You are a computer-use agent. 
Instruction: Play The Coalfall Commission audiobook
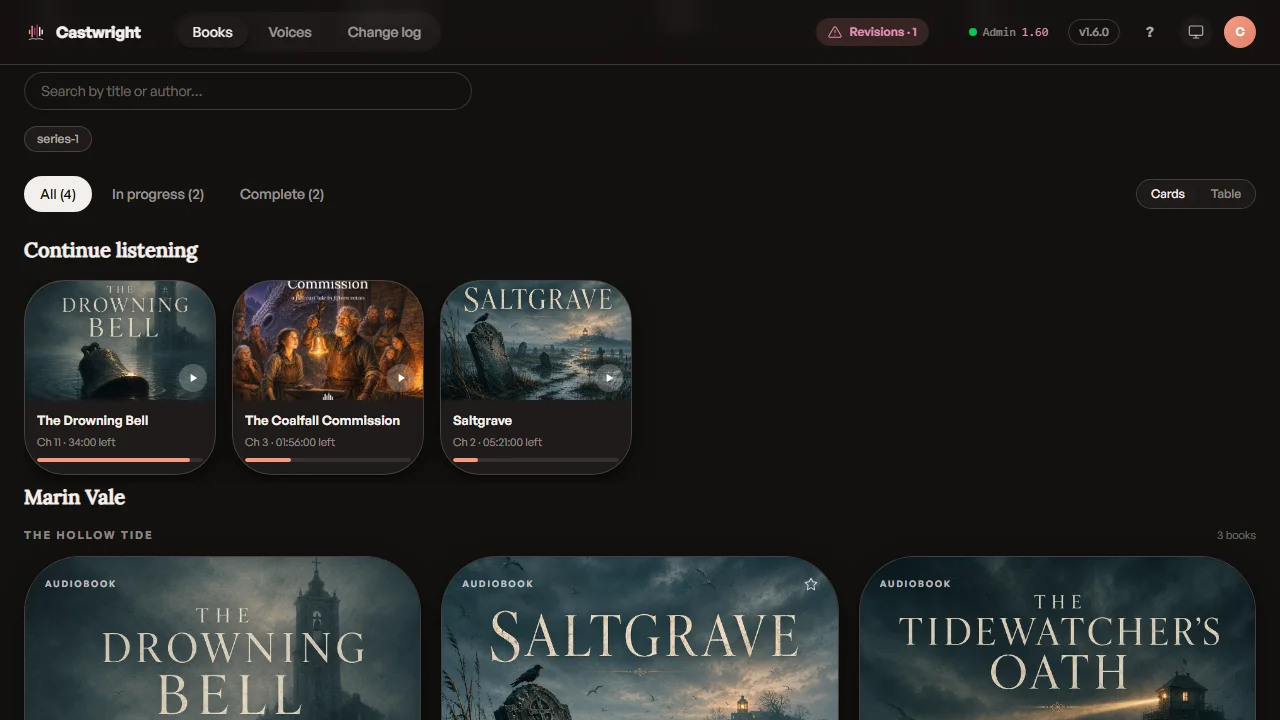coord(401,378)
